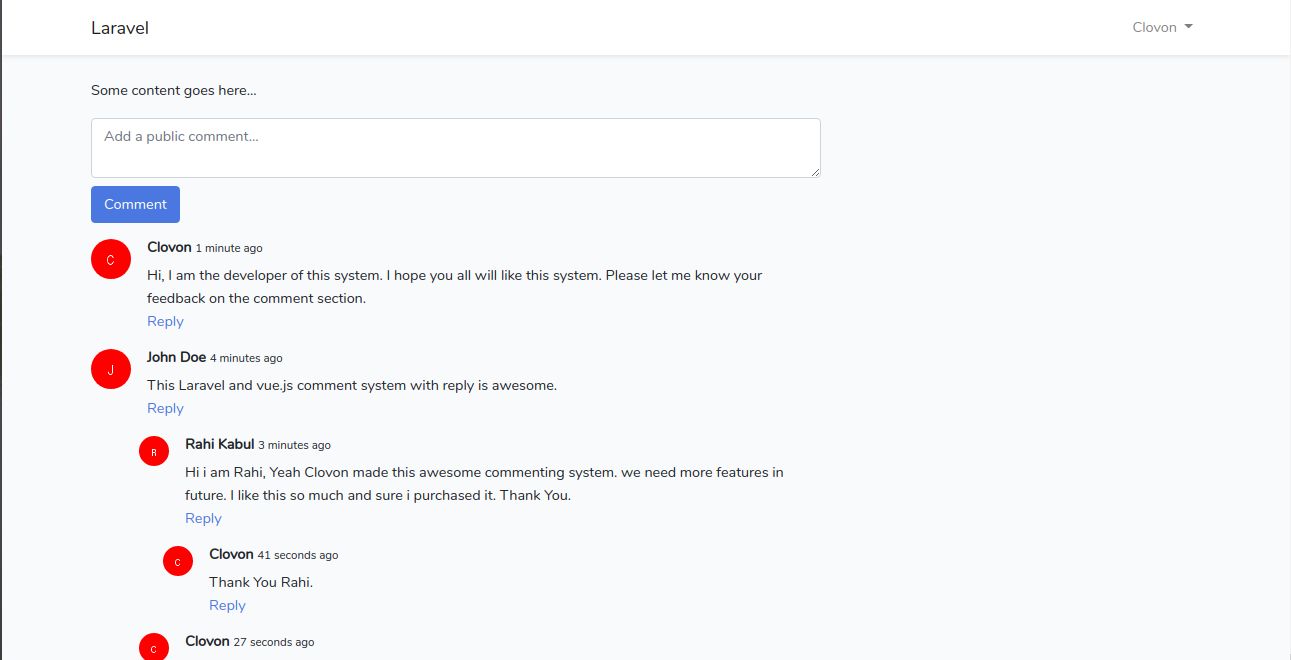Click the '4 minutes ago' timestamp

click(246, 358)
